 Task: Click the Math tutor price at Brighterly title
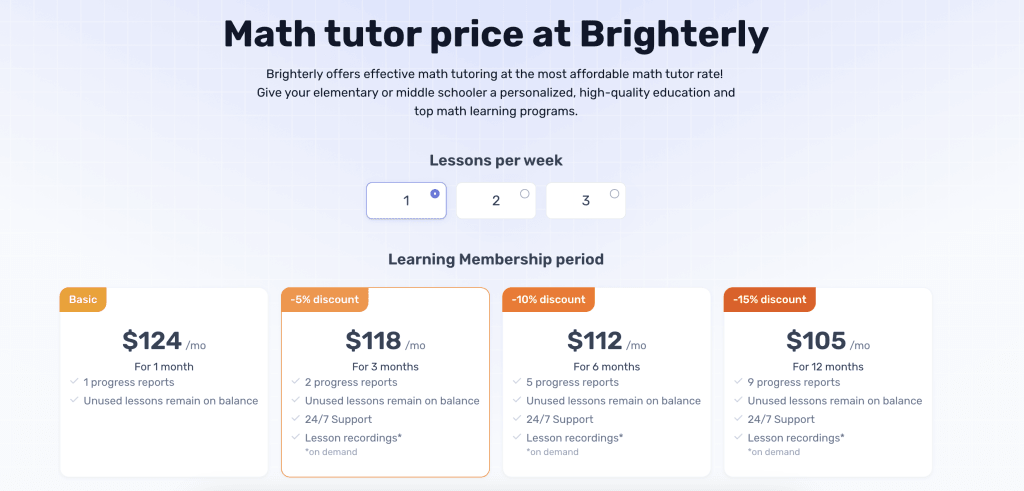click(x=496, y=35)
